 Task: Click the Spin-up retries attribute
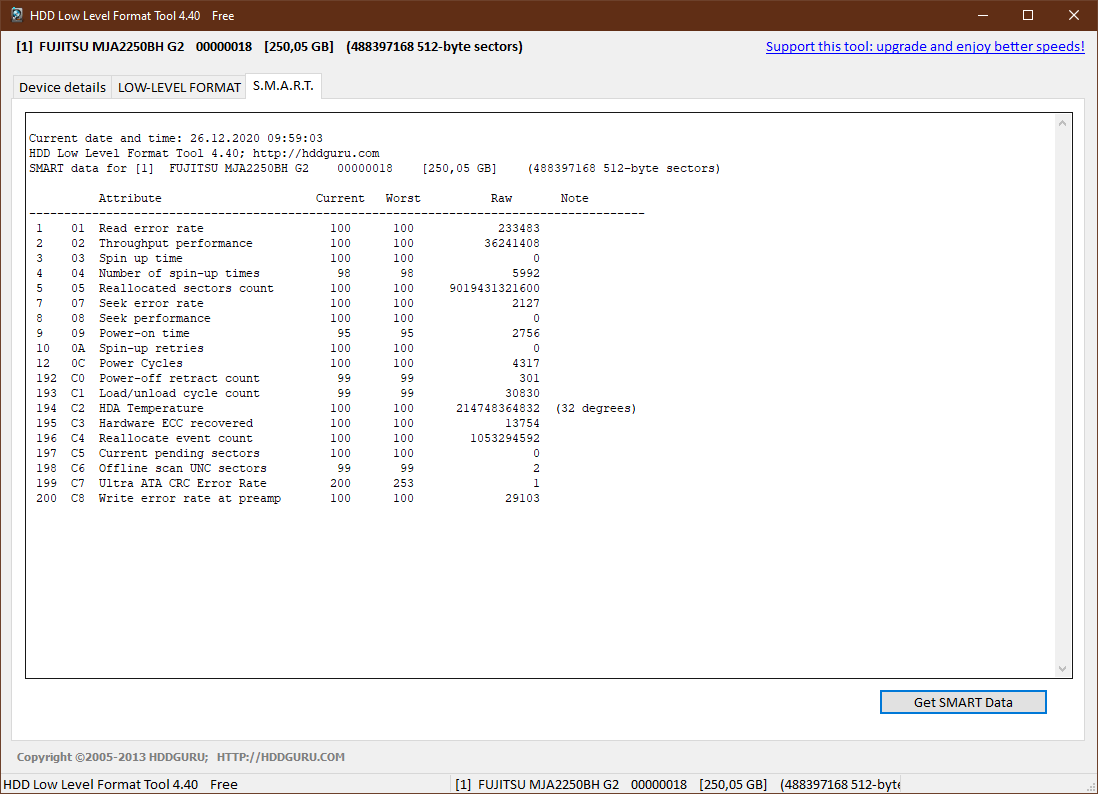pyautogui.click(x=288, y=348)
